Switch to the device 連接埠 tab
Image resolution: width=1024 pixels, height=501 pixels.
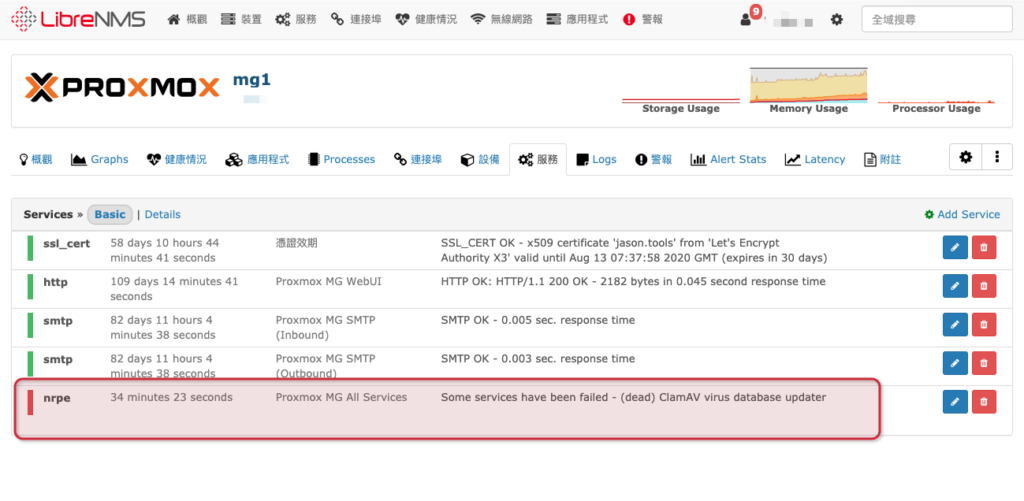[418, 159]
